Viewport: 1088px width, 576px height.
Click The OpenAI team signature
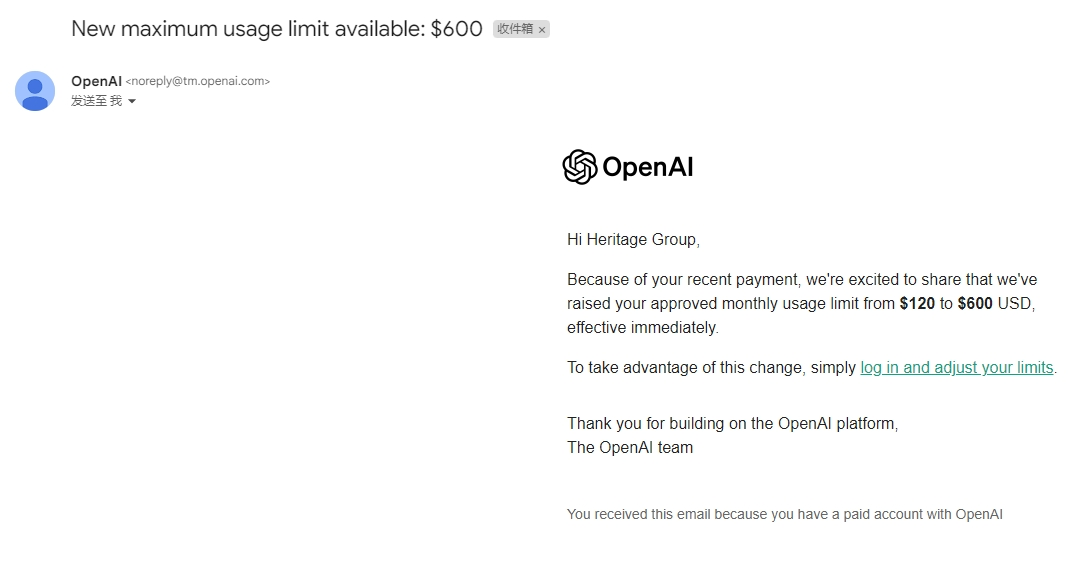[630, 448]
